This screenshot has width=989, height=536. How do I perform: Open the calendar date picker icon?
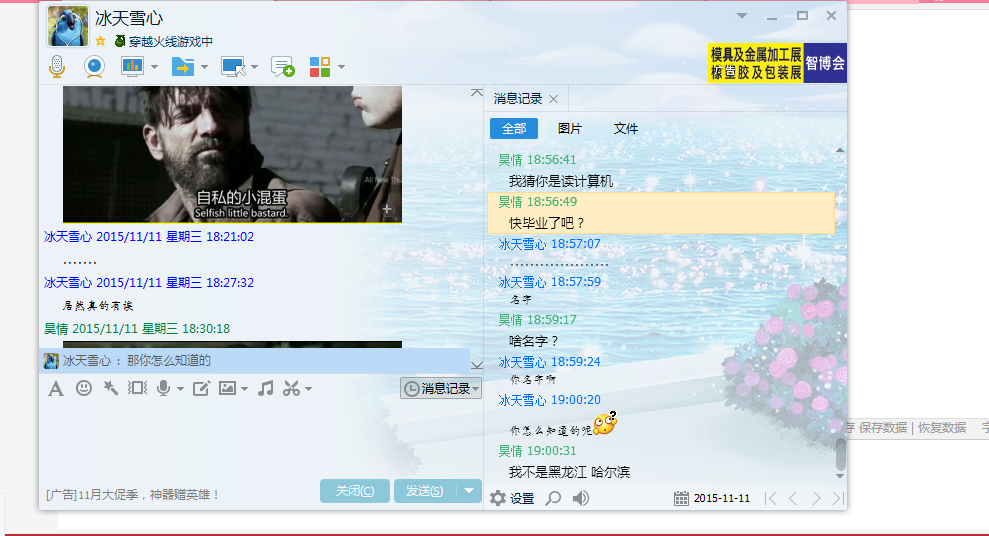[x=681, y=498]
